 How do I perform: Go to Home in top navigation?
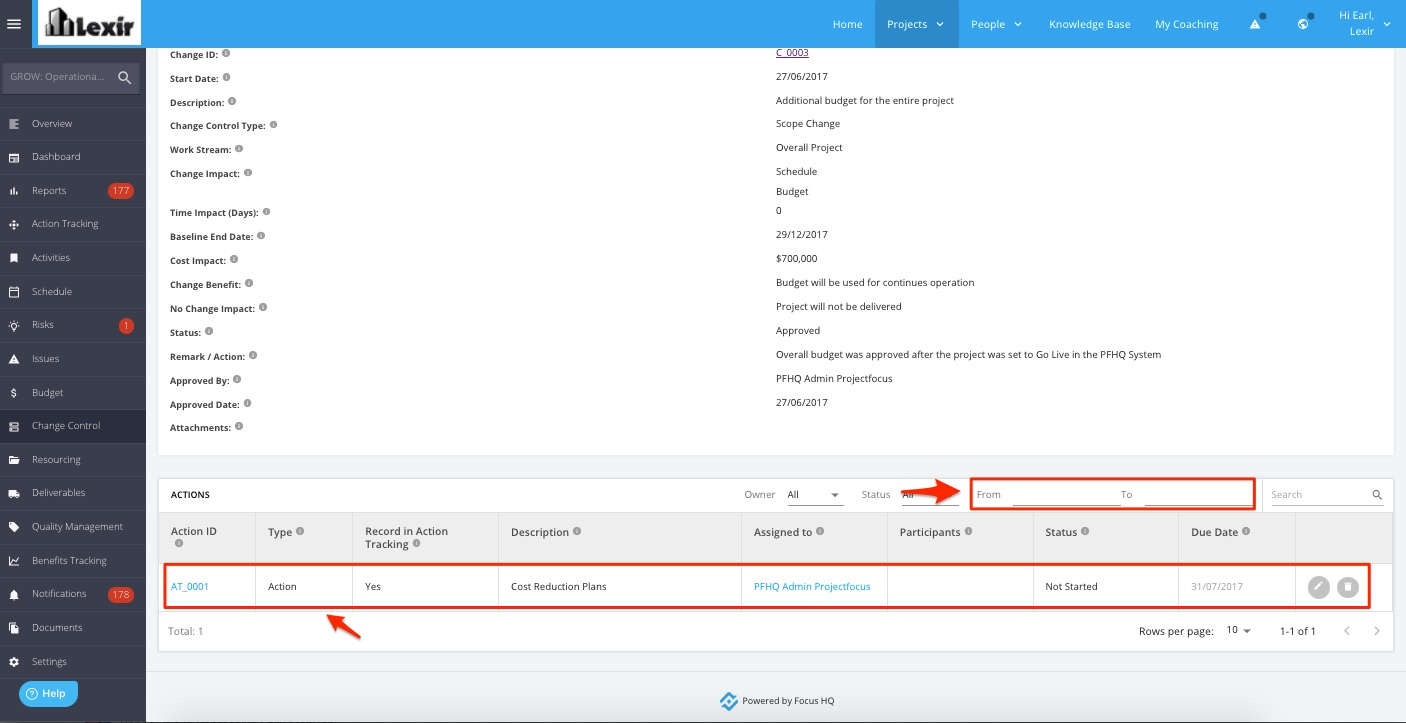[x=847, y=24]
